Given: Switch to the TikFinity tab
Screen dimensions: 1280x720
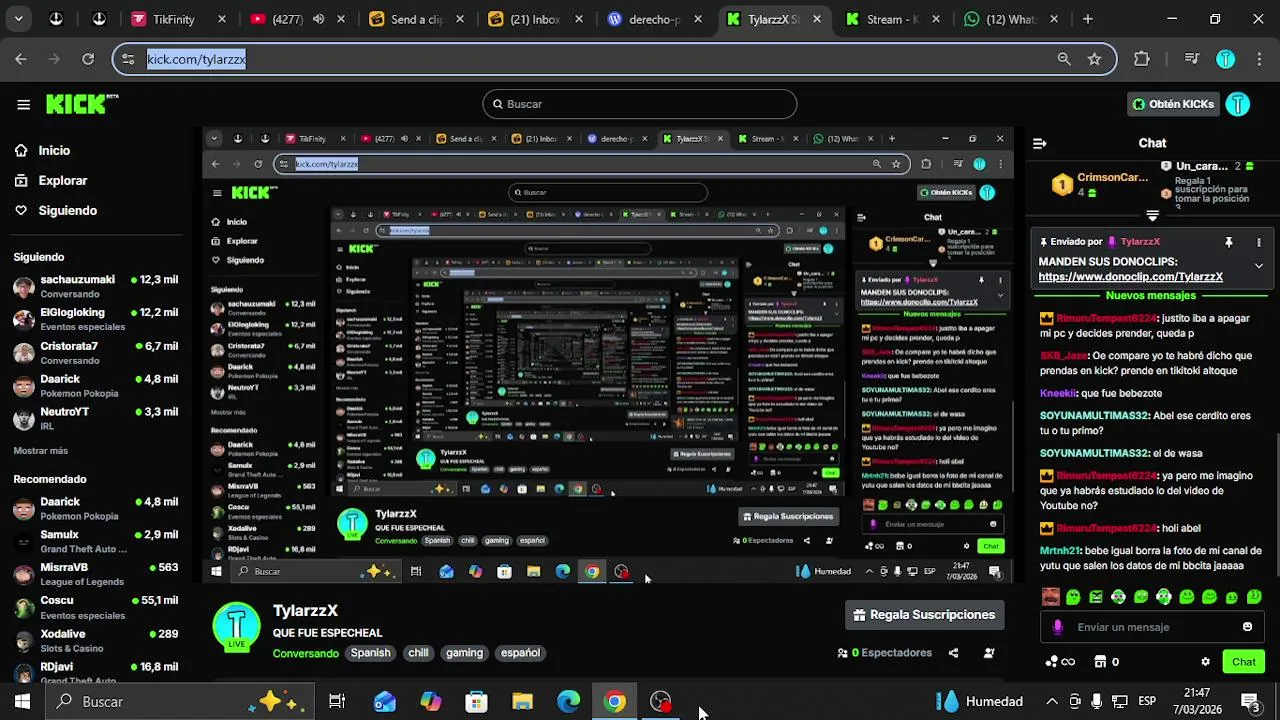Looking at the screenshot, I should (x=180, y=19).
